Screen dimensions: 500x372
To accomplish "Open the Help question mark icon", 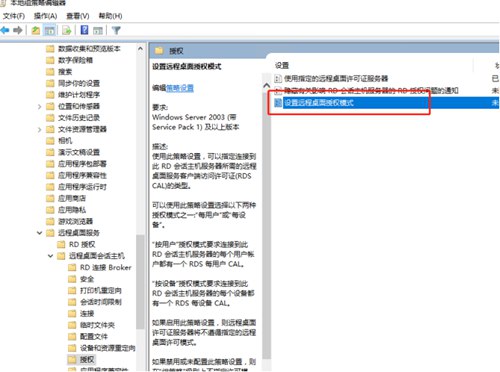I will click(84, 30).
